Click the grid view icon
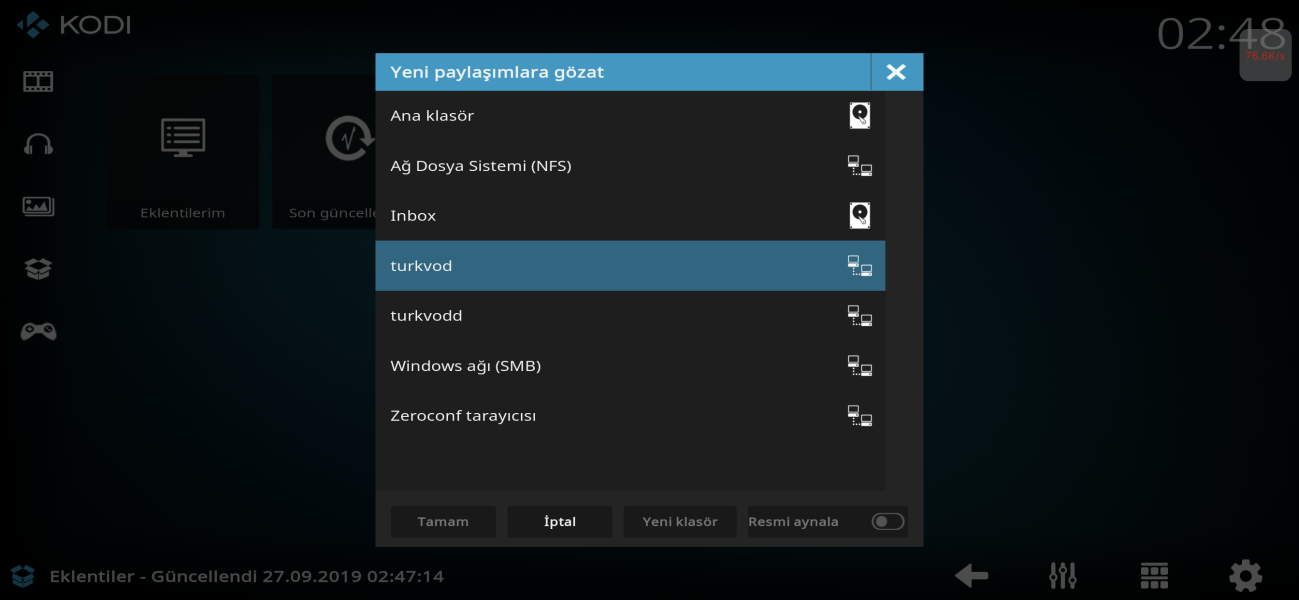1299x600 pixels. (x=1154, y=575)
